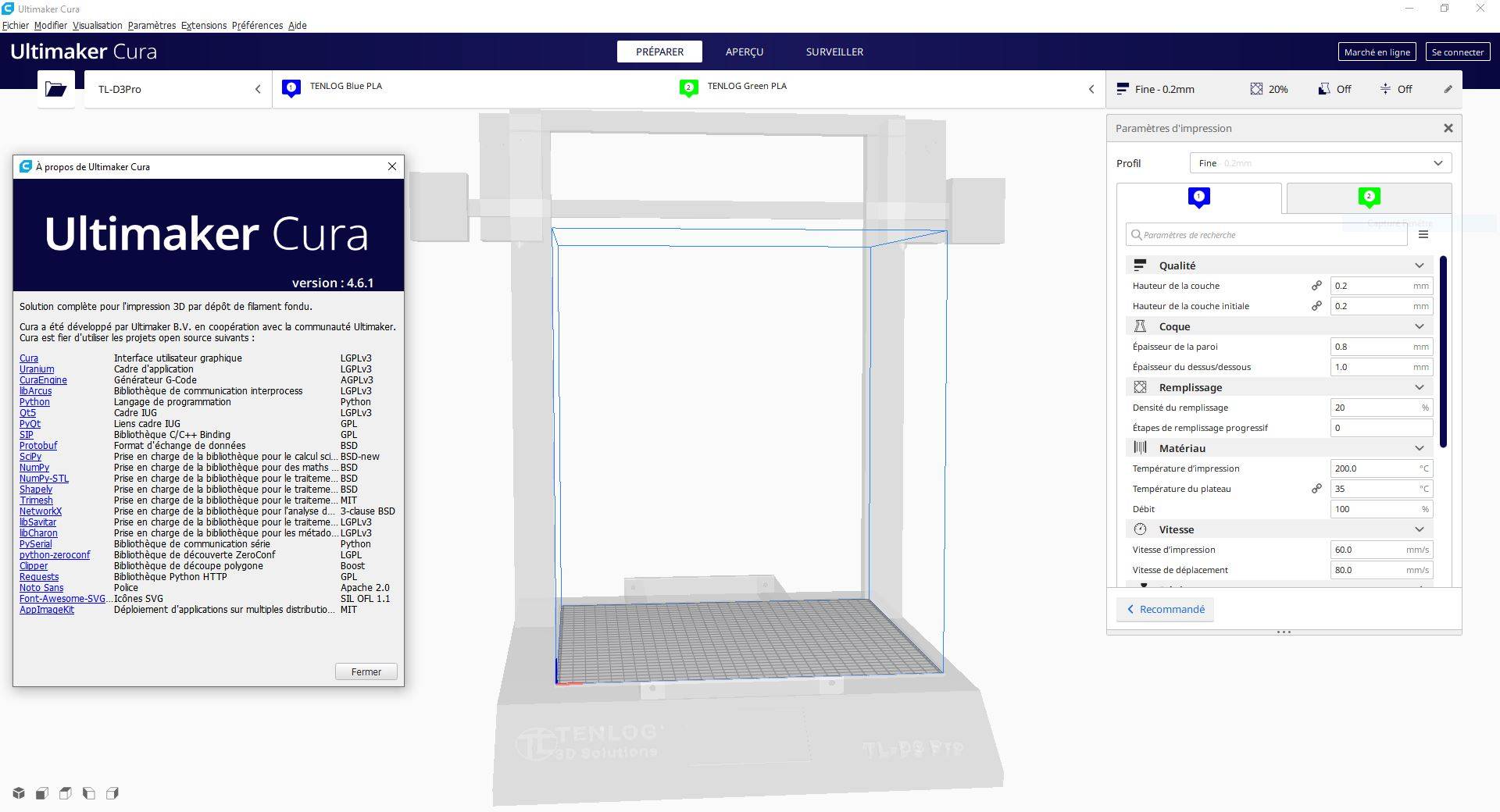Open file using the folder icon
Screen dimensions: 1500x812
point(56,89)
